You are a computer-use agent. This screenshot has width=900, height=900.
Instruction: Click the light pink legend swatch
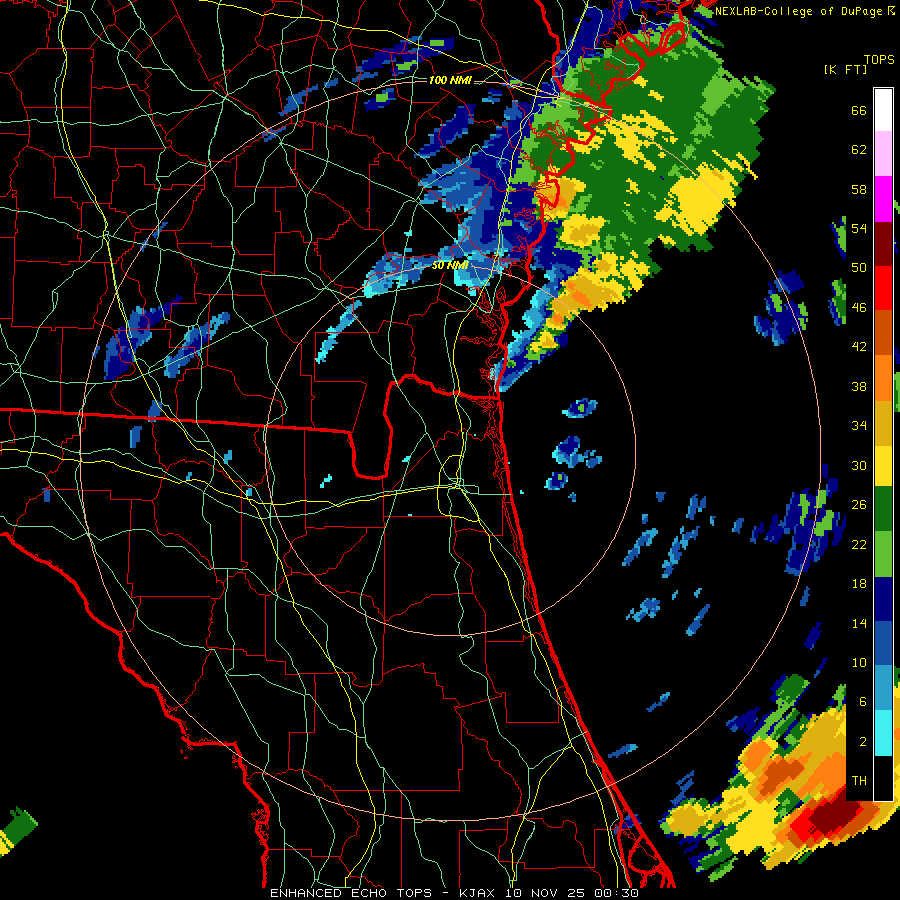click(x=883, y=153)
